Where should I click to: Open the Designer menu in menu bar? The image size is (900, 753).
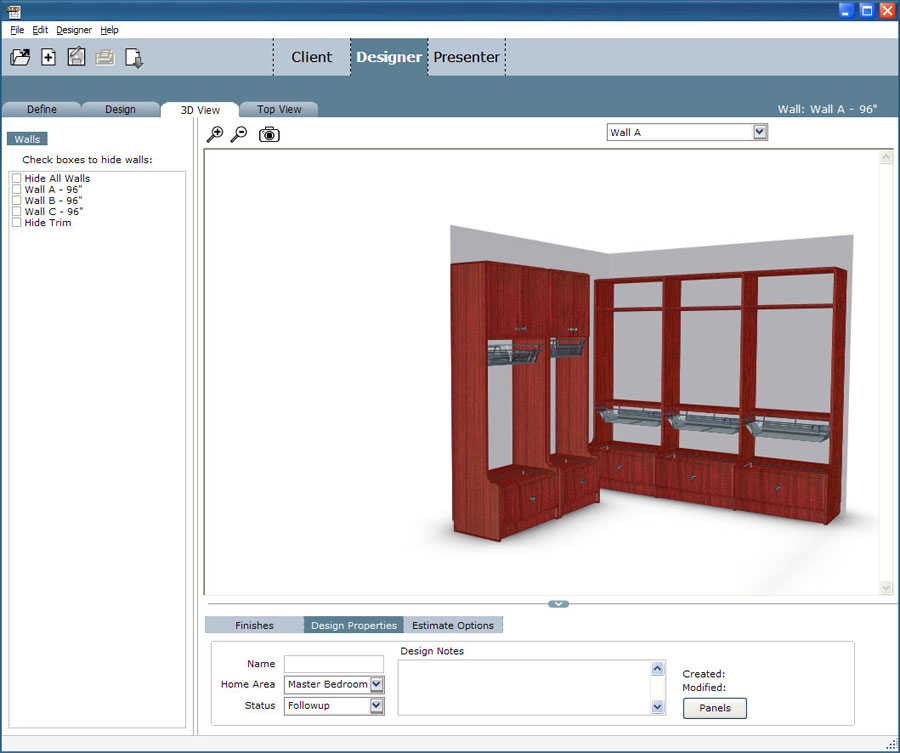(74, 30)
